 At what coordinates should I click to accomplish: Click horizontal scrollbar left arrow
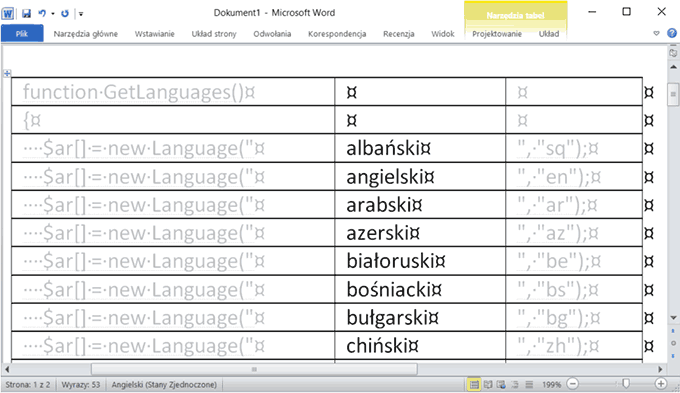[7, 370]
